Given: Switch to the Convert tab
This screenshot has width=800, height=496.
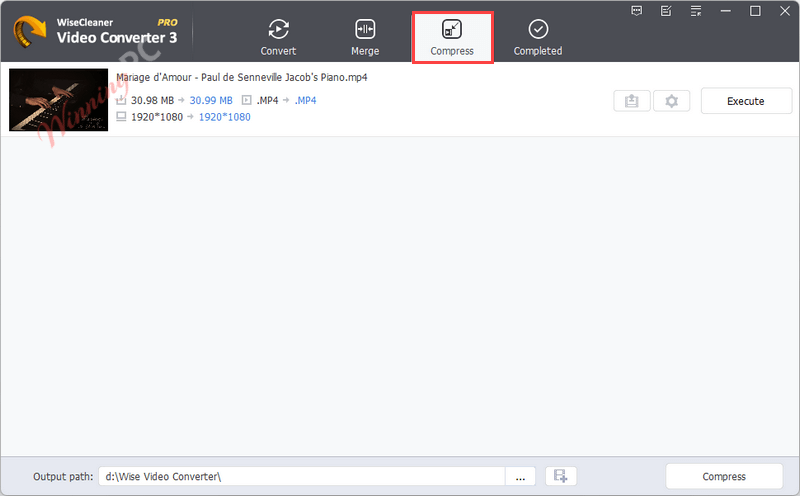Looking at the screenshot, I should point(278,37).
